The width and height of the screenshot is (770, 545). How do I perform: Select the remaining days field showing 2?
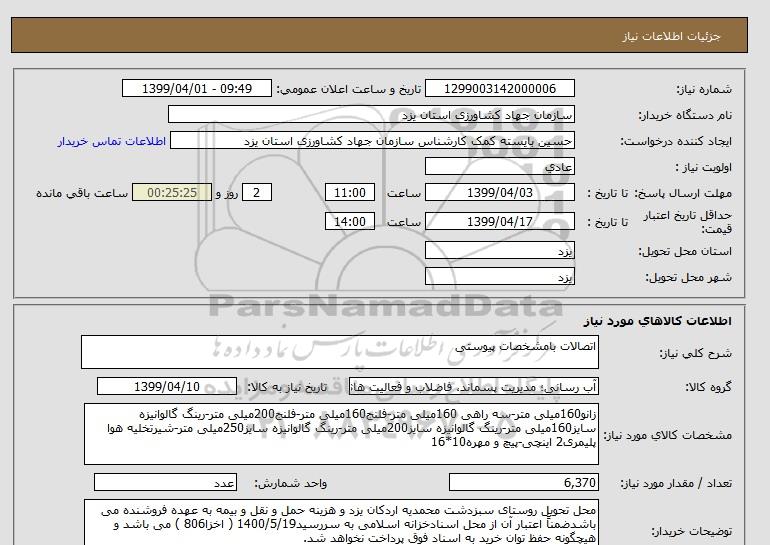tap(256, 192)
